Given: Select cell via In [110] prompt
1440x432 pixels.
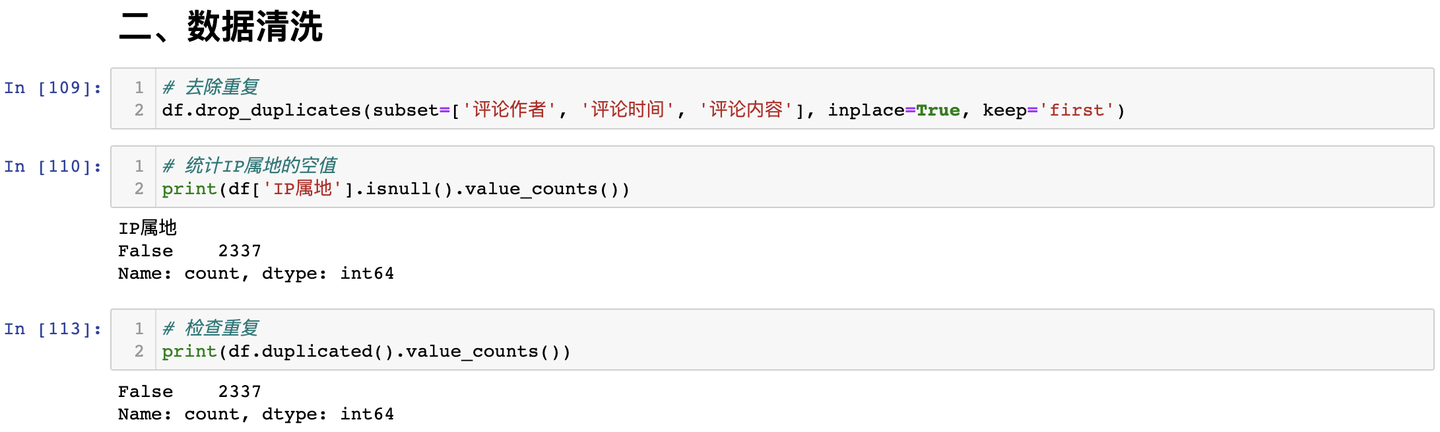Looking at the screenshot, I should [53, 166].
